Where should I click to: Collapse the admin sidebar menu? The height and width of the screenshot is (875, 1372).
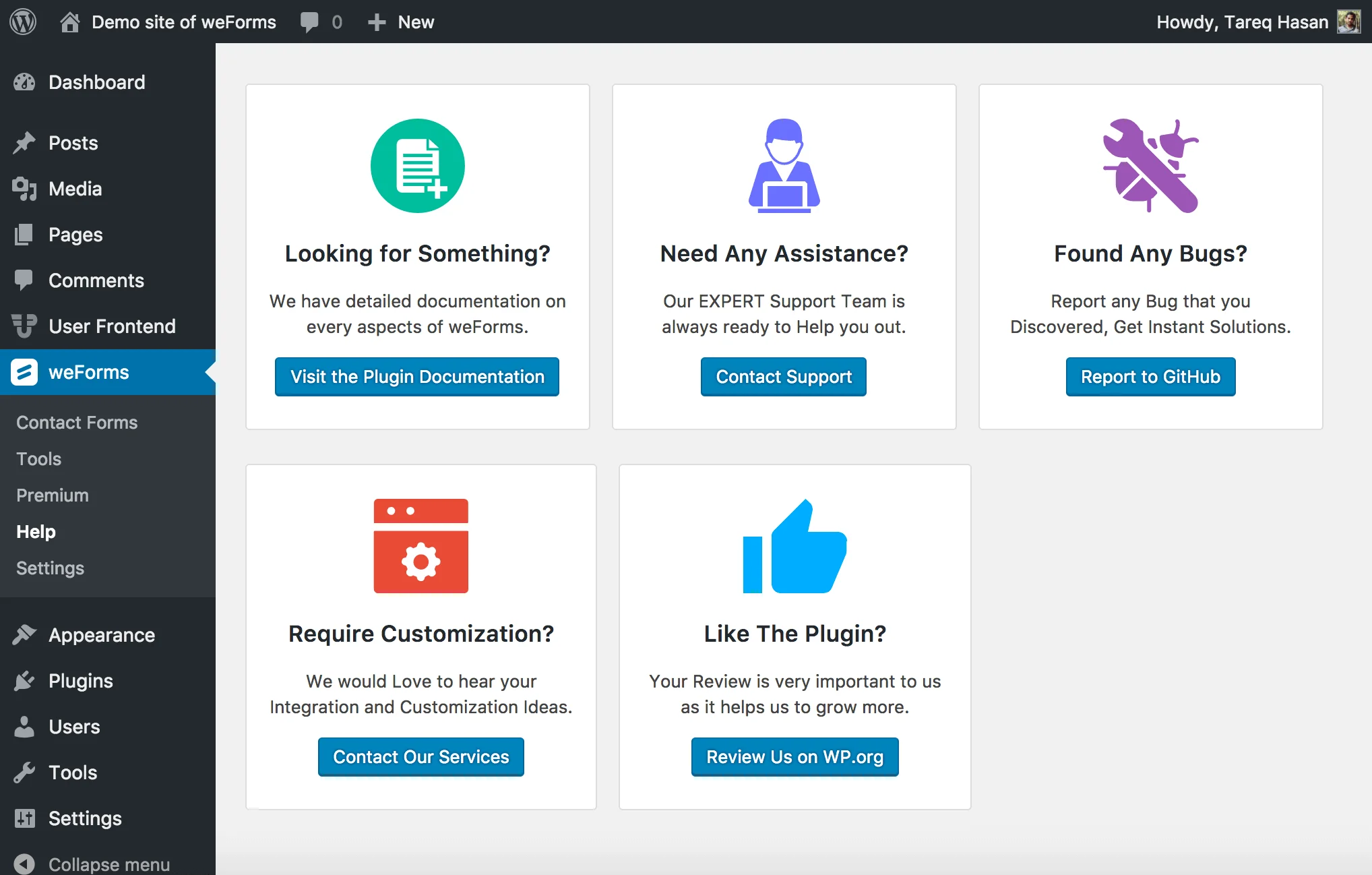pos(92,864)
